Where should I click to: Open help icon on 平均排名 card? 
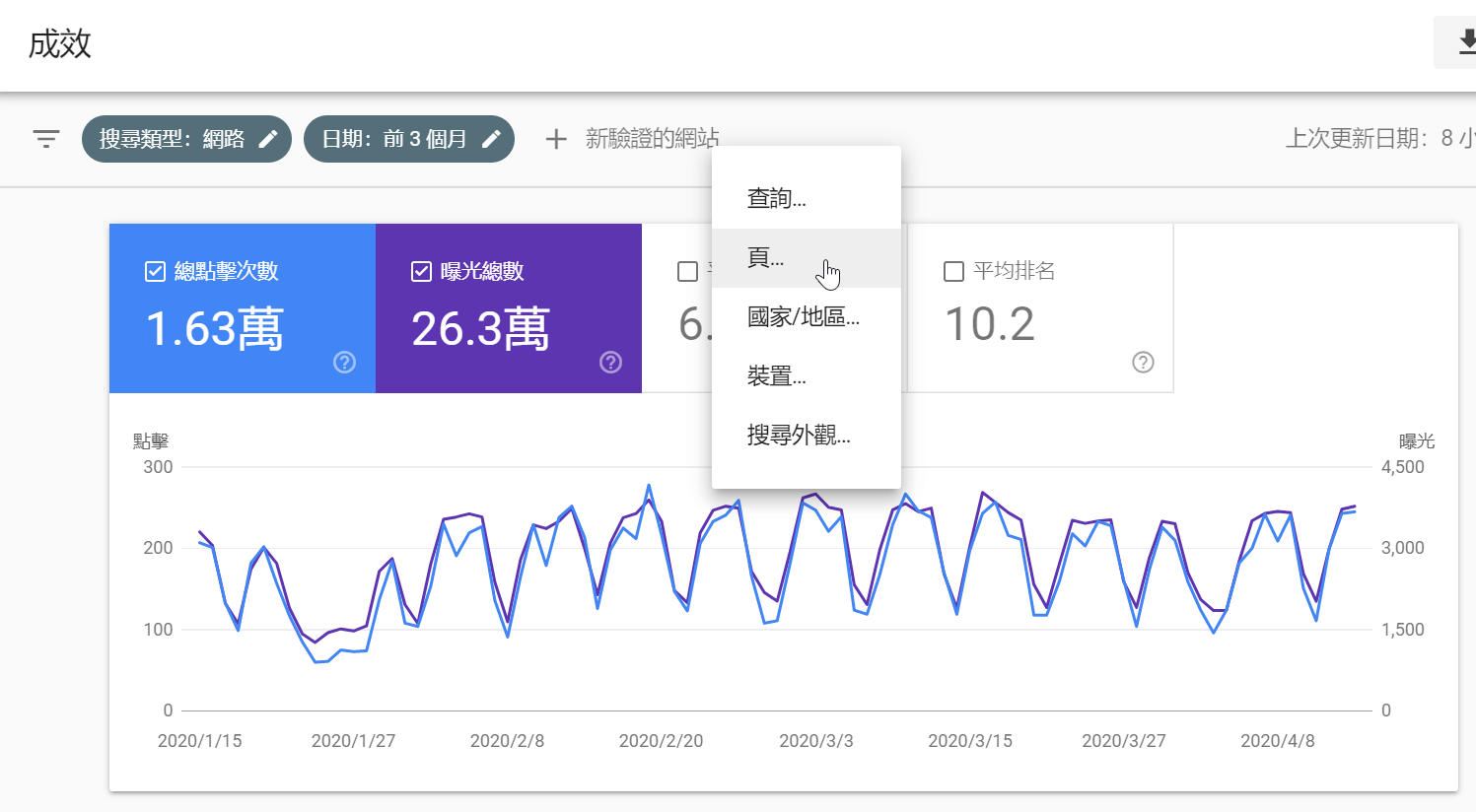(1143, 363)
